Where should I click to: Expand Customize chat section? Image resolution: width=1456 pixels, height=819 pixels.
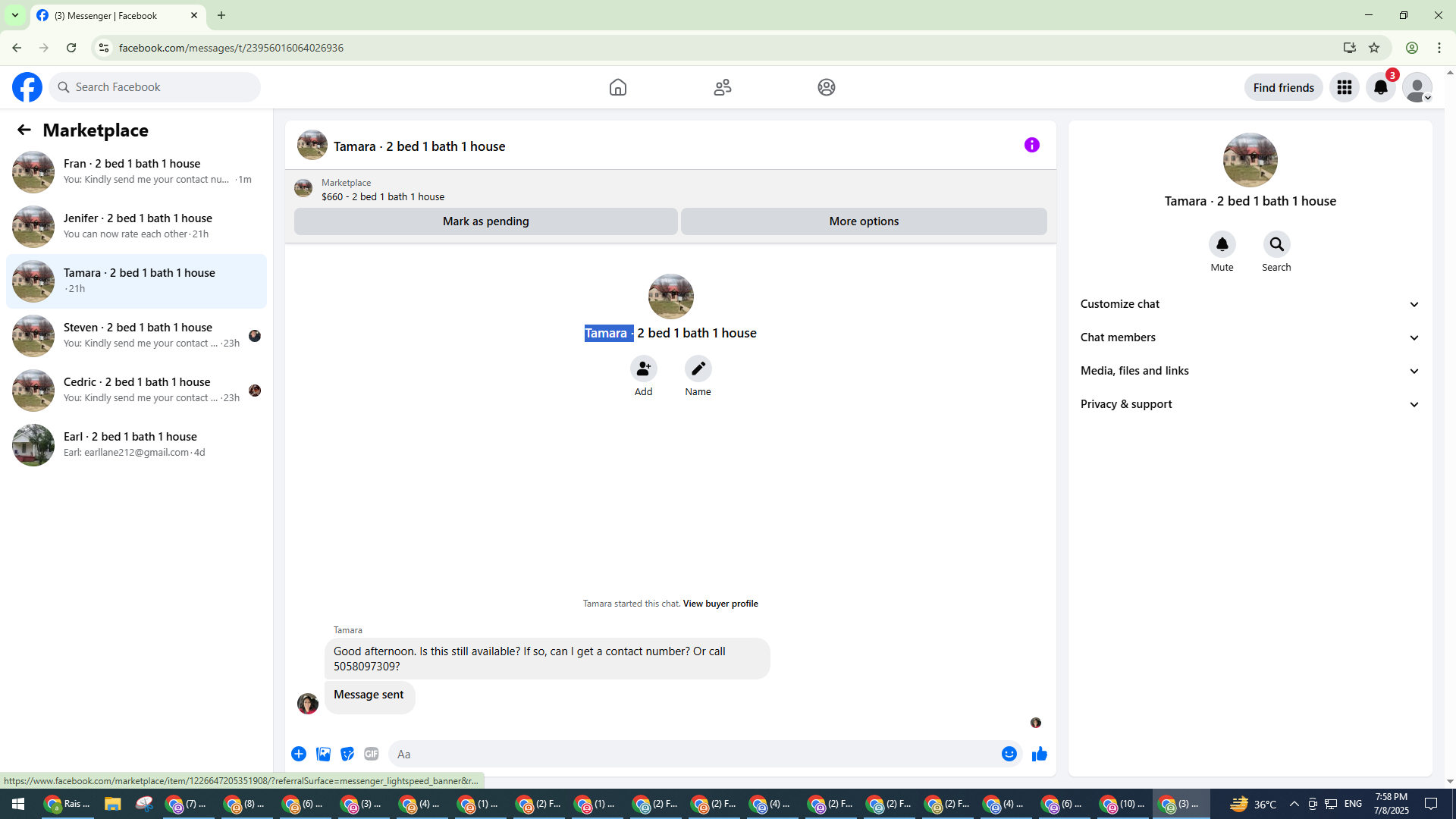click(1249, 304)
